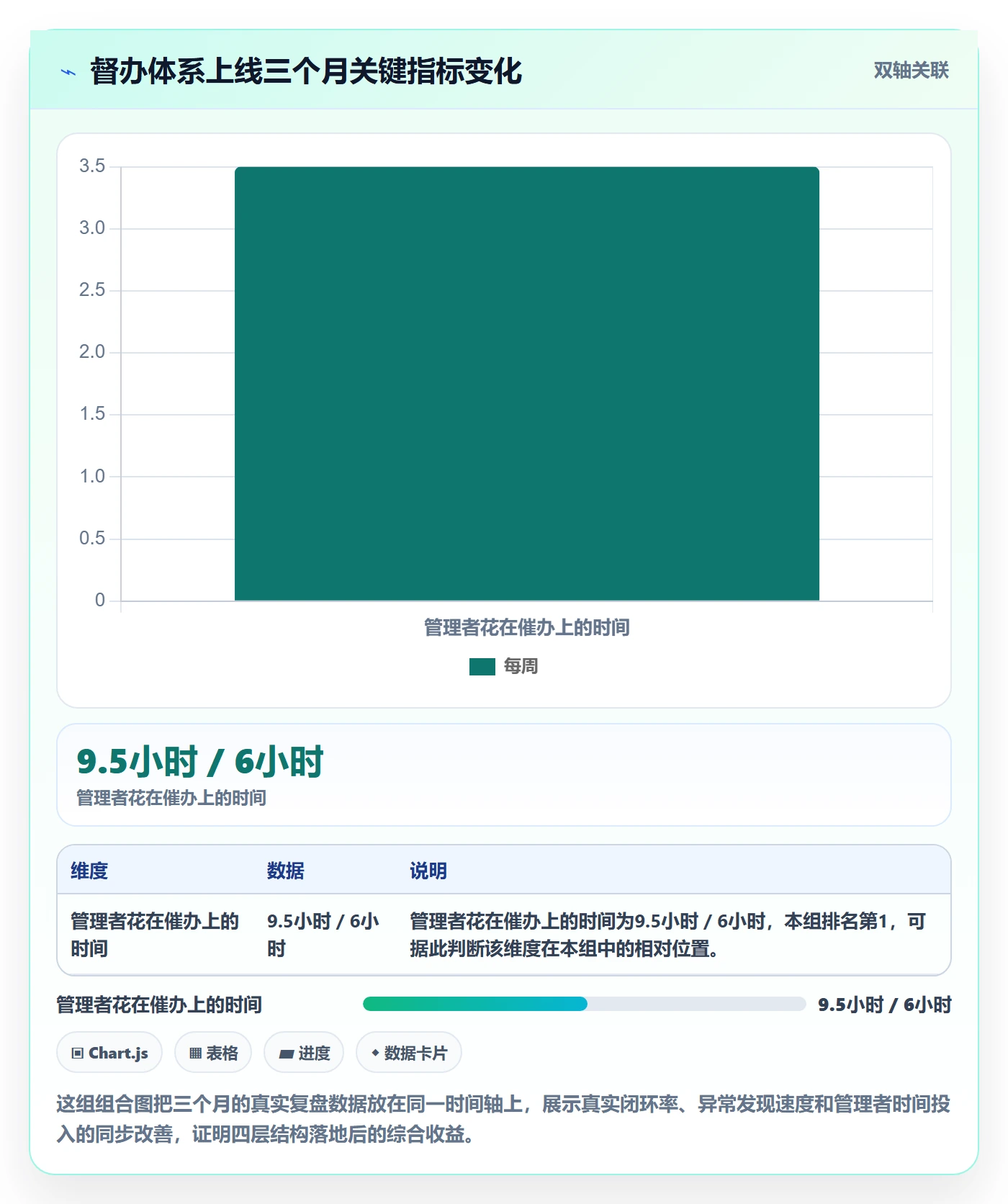This screenshot has width=1008, height=1204.
Task: Click the large 9.5小时 / 6小时 card value
Action: 200,762
